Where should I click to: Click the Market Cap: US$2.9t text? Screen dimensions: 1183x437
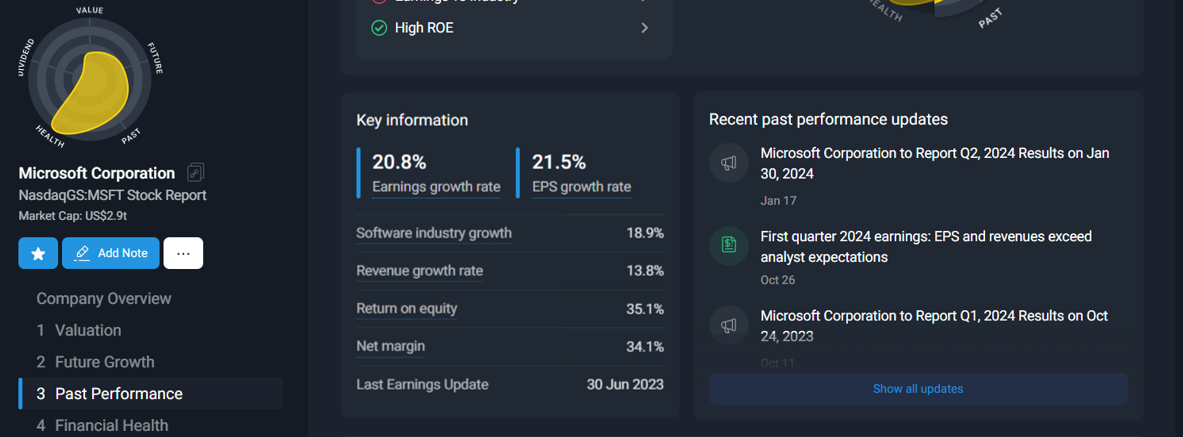point(73,216)
